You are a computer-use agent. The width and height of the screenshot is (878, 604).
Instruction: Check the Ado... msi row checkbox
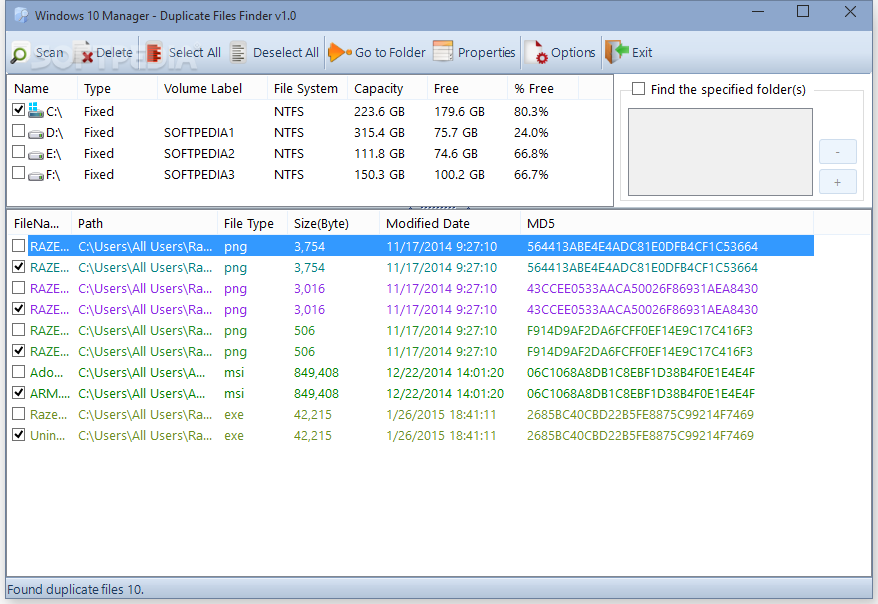pos(18,372)
